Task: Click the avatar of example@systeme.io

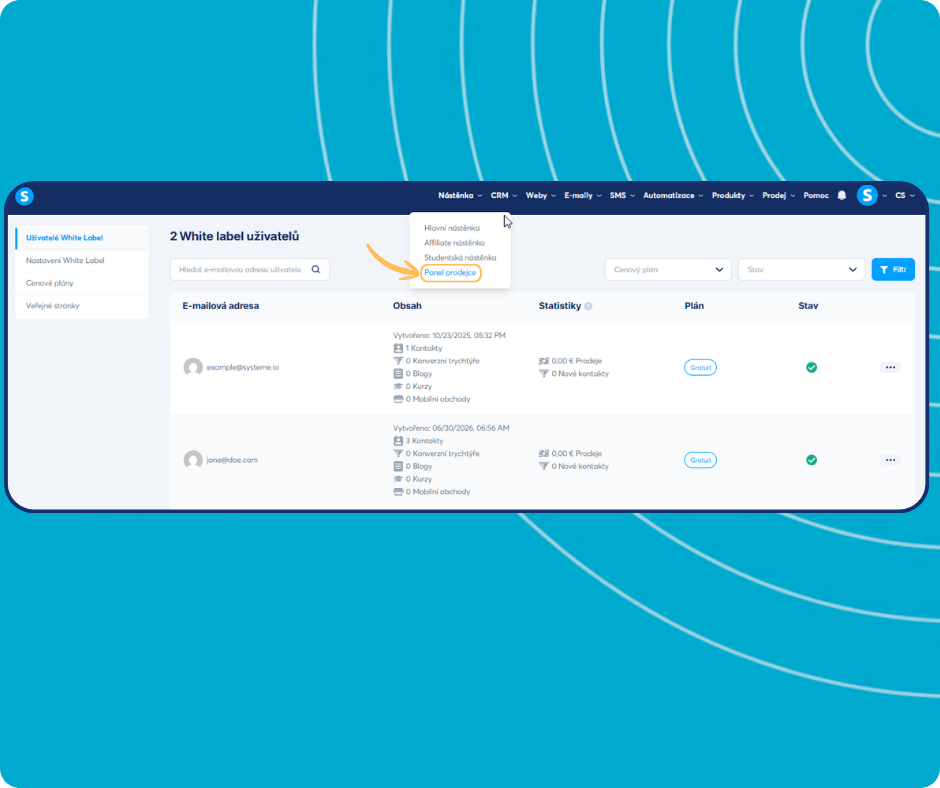Action: pyautogui.click(x=193, y=367)
